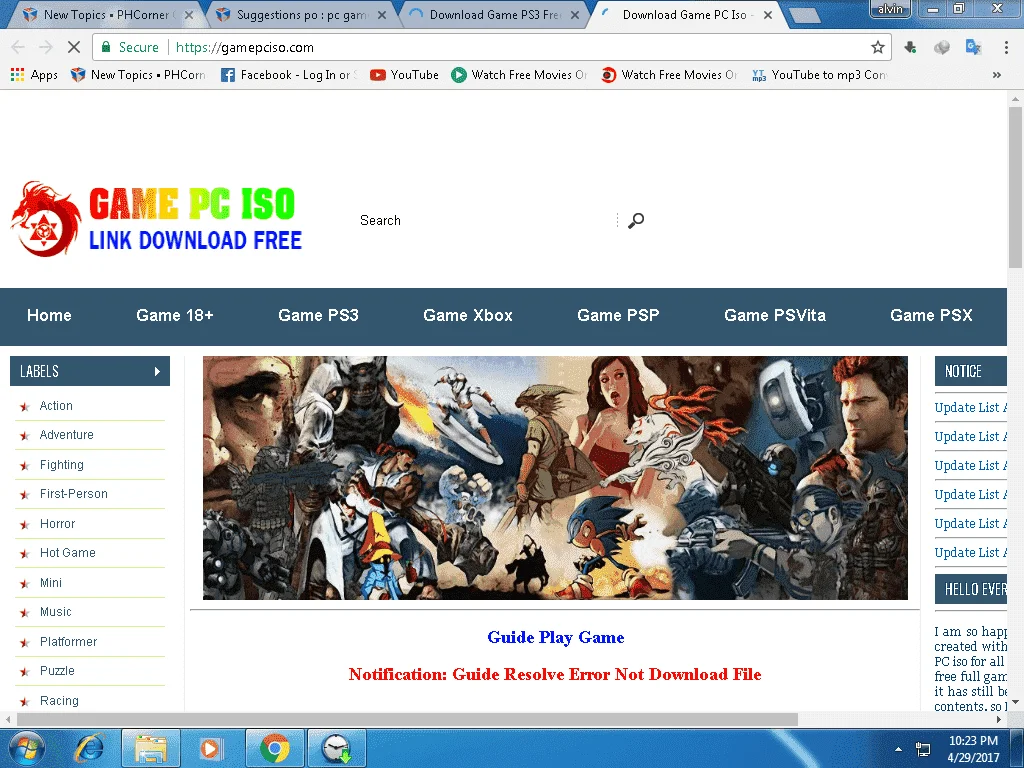1024x768 pixels.
Task: Open the Adventure label
Action: (67, 435)
